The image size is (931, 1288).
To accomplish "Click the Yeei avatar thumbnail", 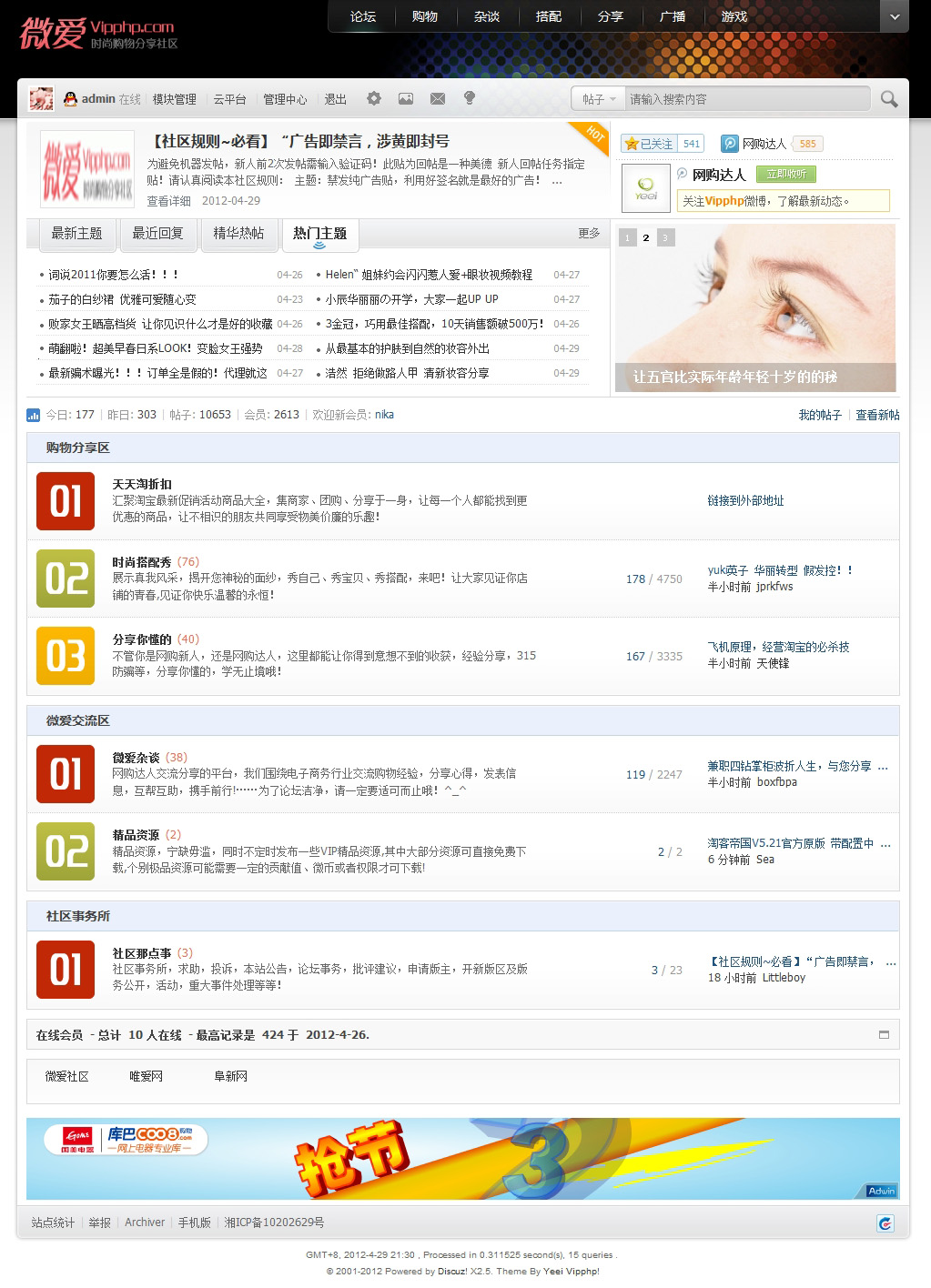I will pos(646,188).
